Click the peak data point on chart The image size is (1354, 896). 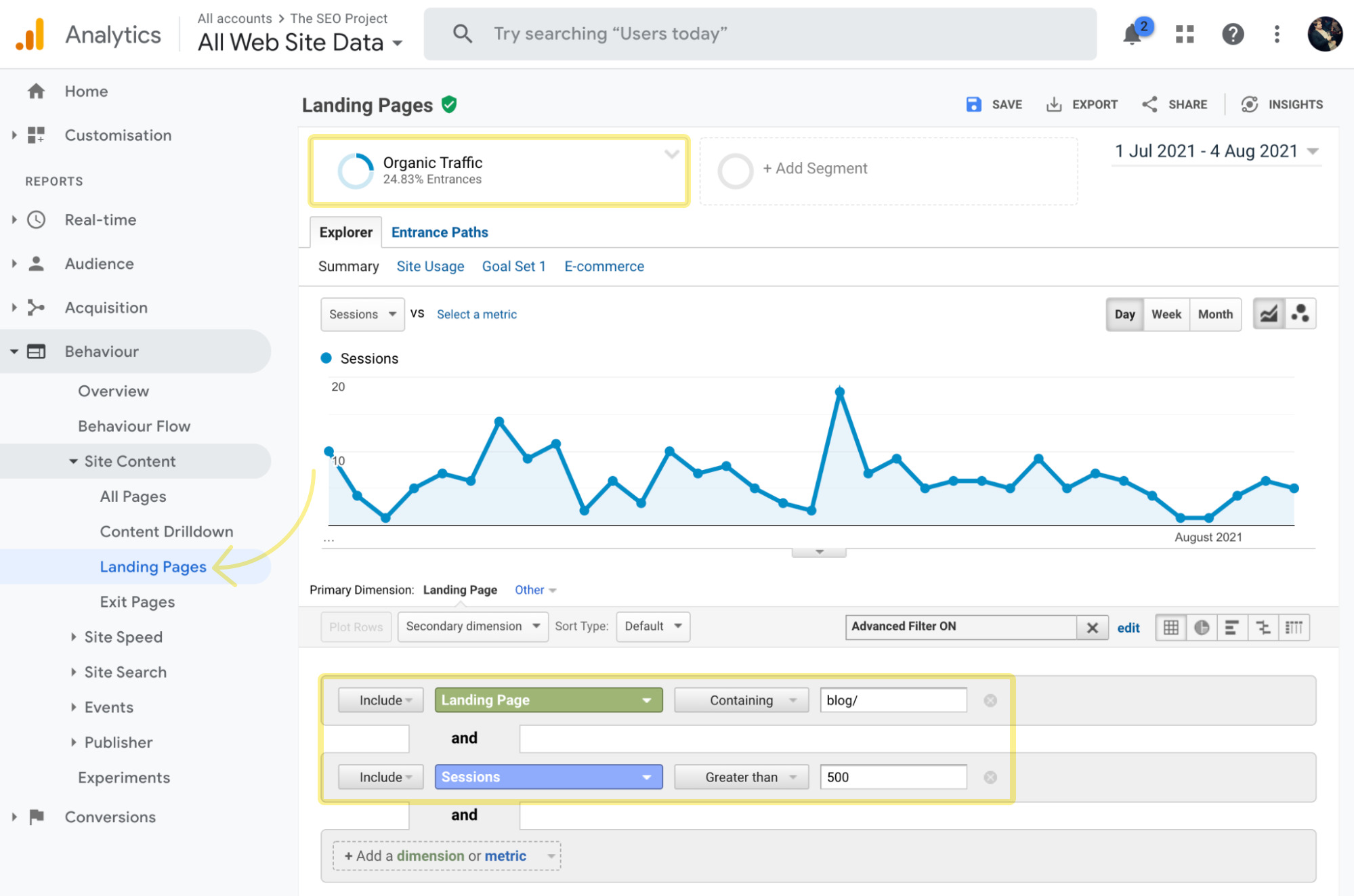click(x=840, y=391)
